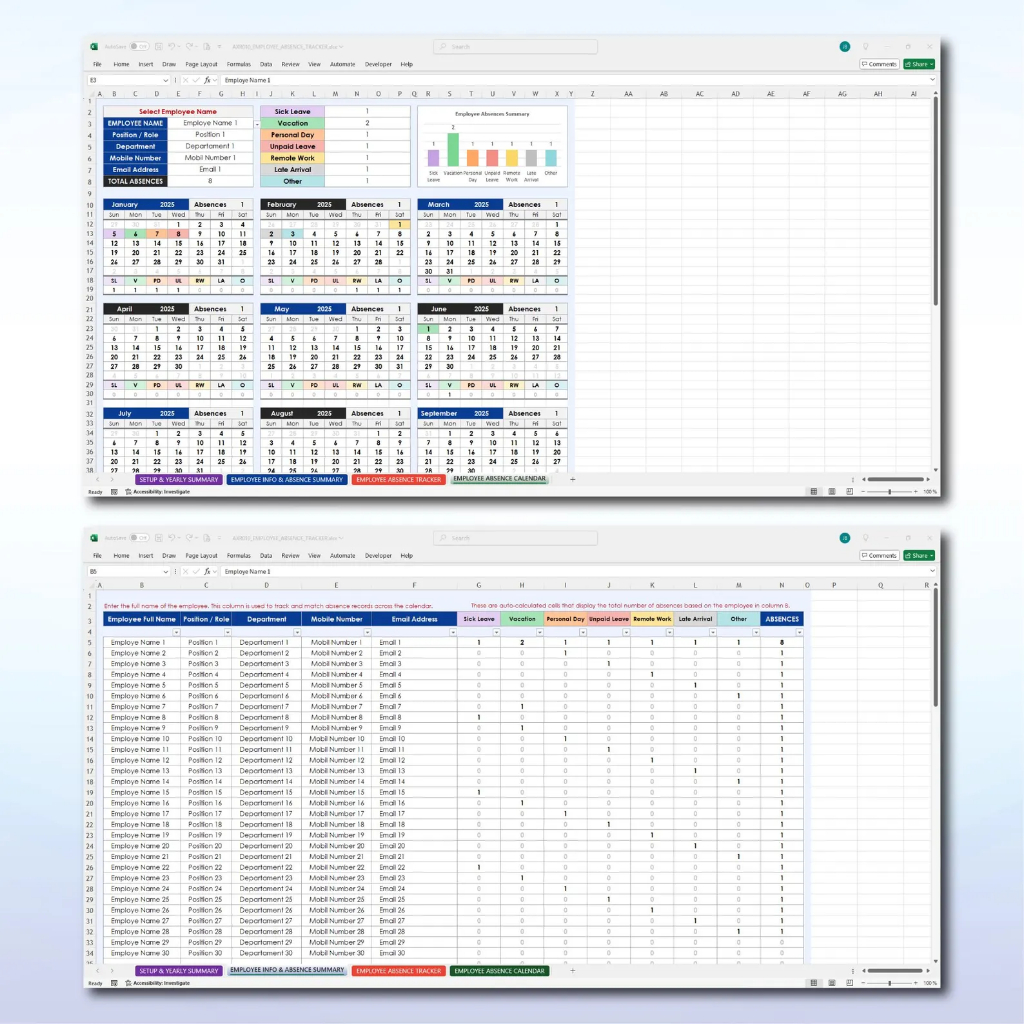Toggle AutoSave switch in the lower Excel window

[139, 538]
